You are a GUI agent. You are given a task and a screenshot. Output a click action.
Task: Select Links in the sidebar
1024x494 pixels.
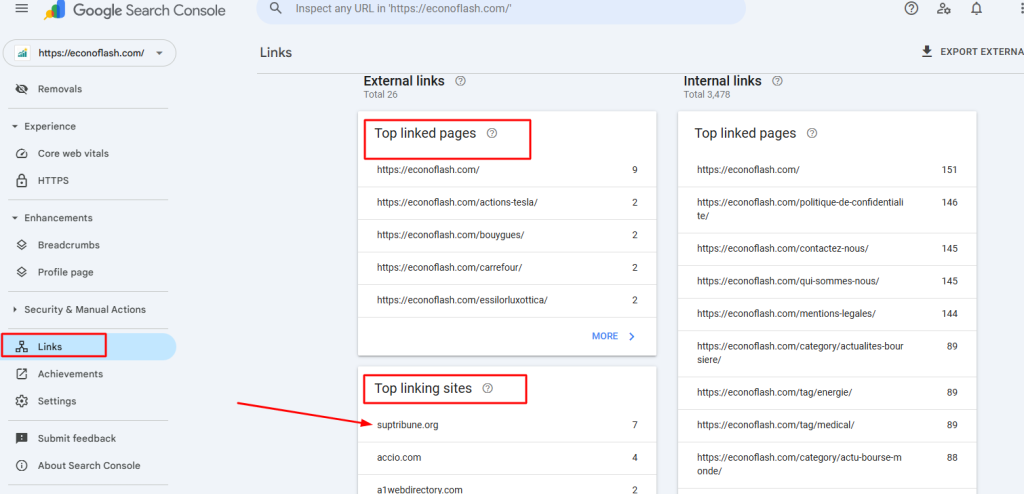click(89, 347)
